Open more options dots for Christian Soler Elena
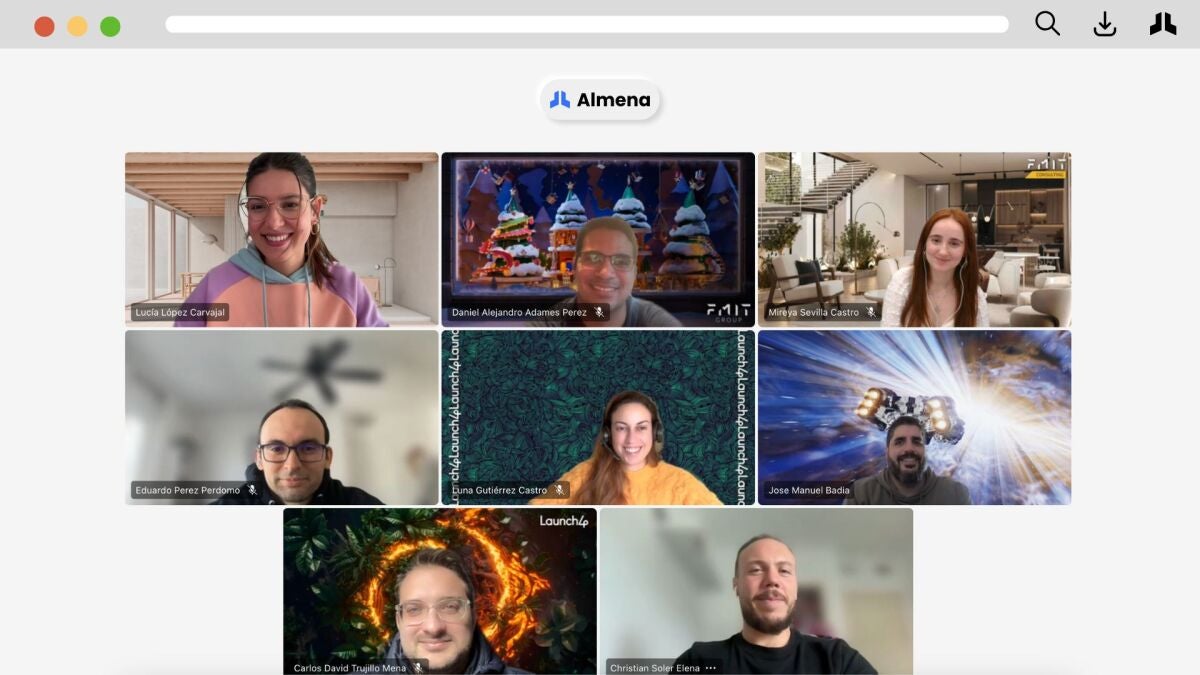Screen dimensions: 1200x675 pos(711,667)
